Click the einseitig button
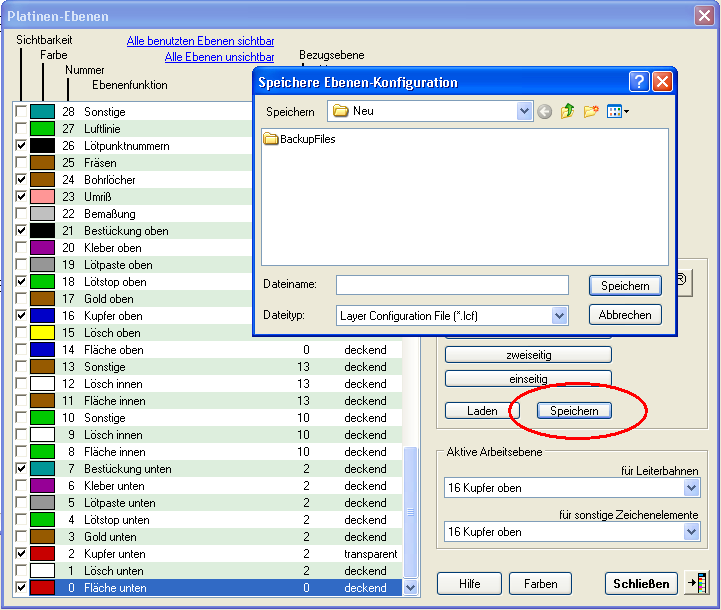This screenshot has height=610, width=721. point(528,379)
